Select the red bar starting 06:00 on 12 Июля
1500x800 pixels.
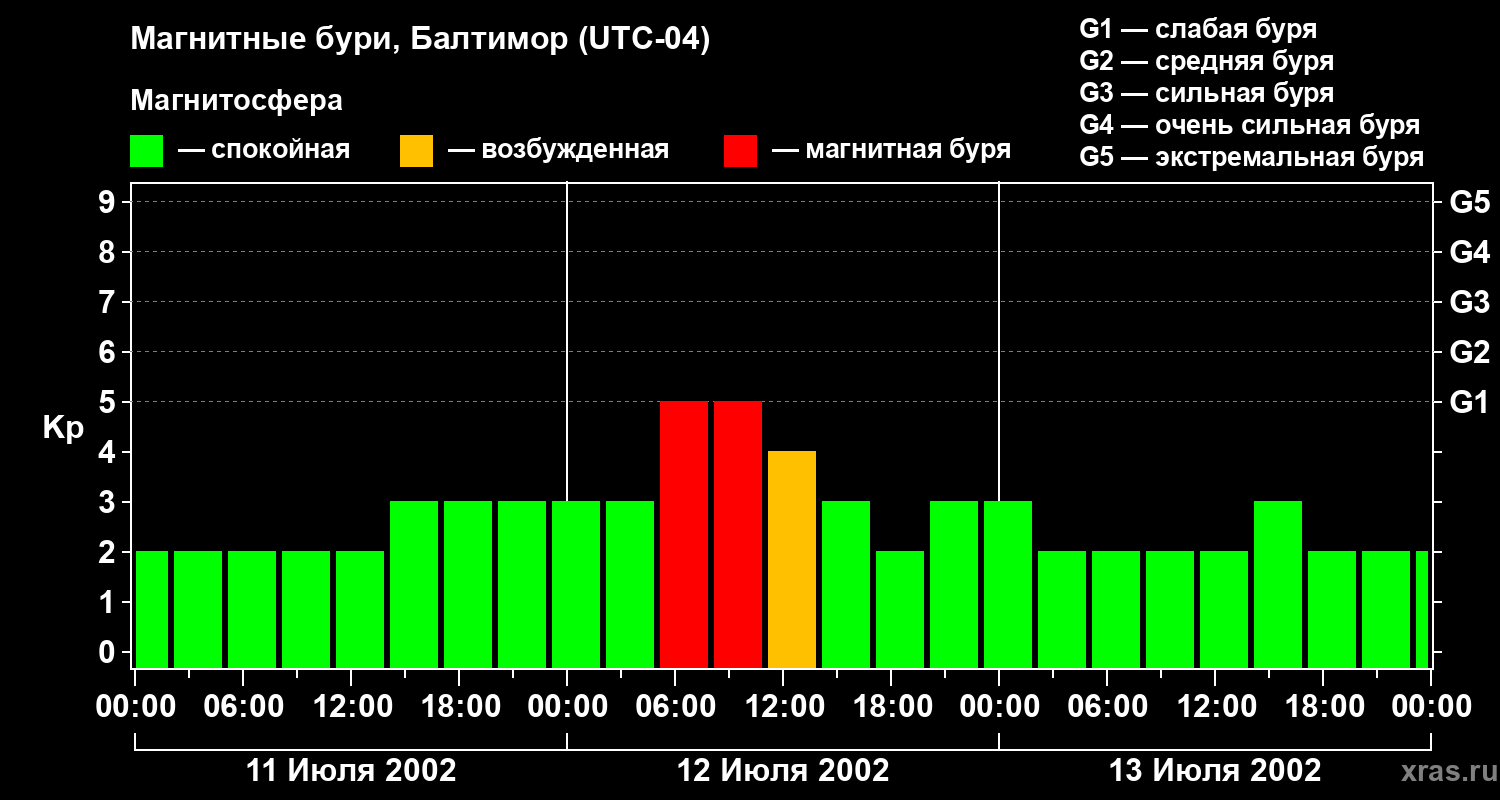(x=684, y=535)
